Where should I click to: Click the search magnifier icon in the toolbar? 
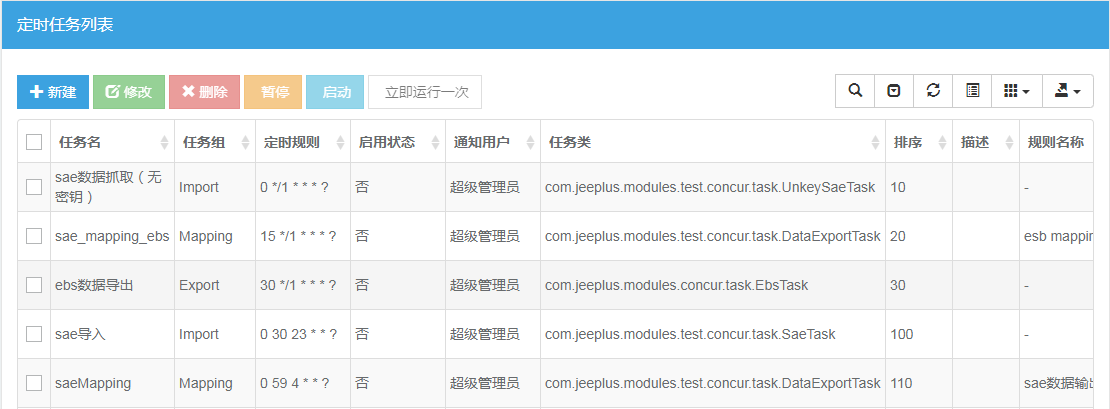pos(855,91)
